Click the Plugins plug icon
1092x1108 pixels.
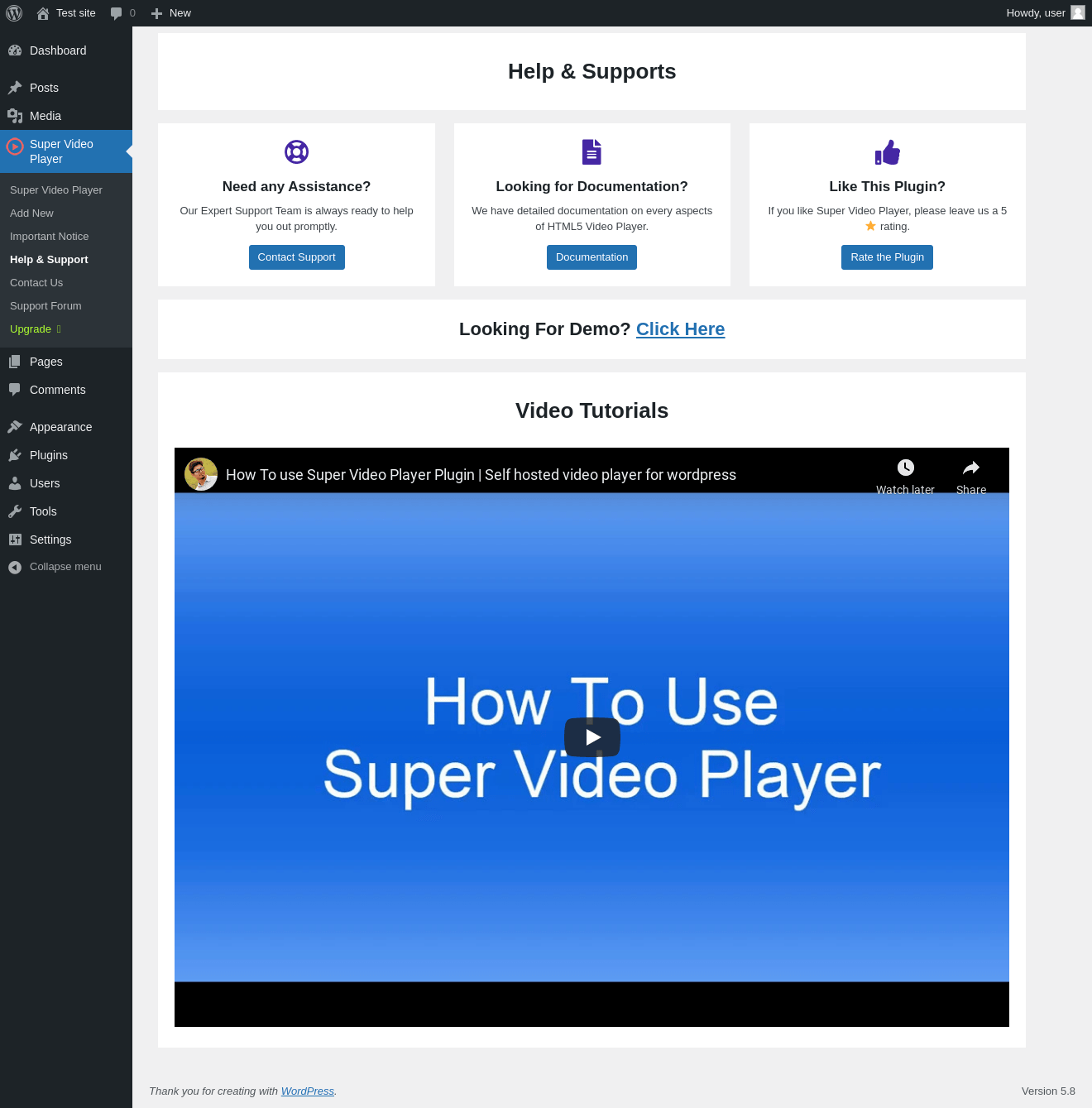(15, 455)
